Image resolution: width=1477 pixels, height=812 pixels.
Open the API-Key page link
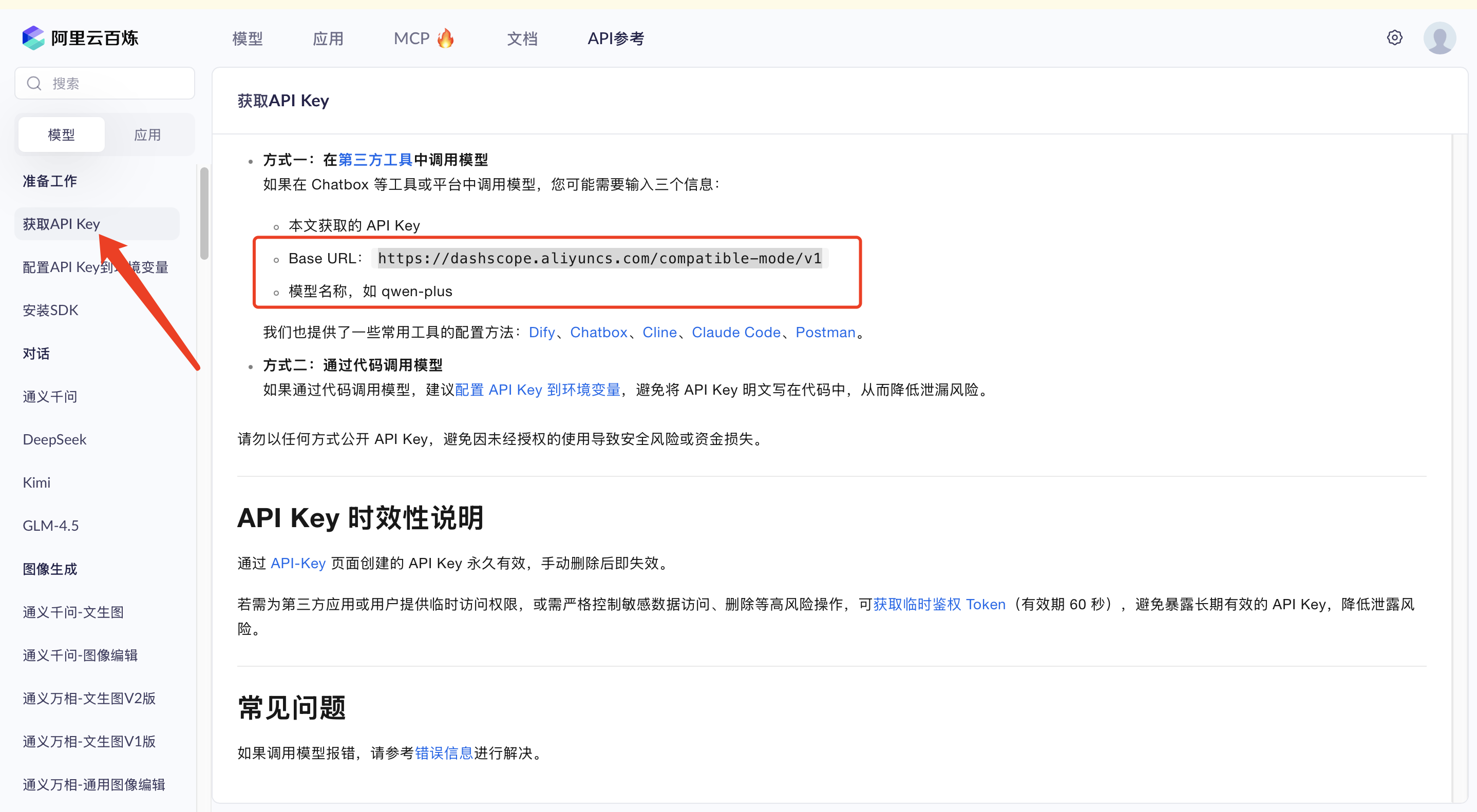298,563
